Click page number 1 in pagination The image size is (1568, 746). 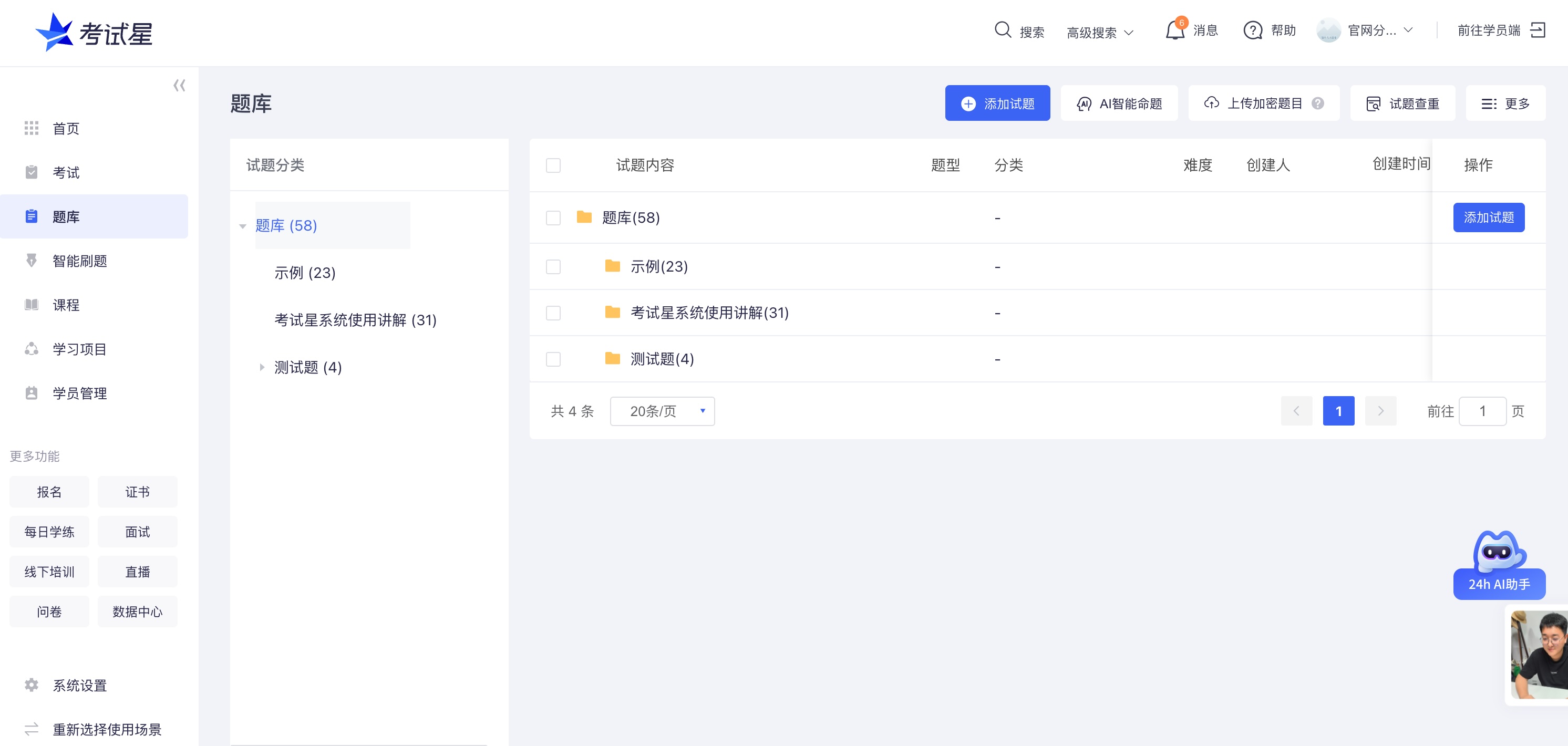point(1338,411)
